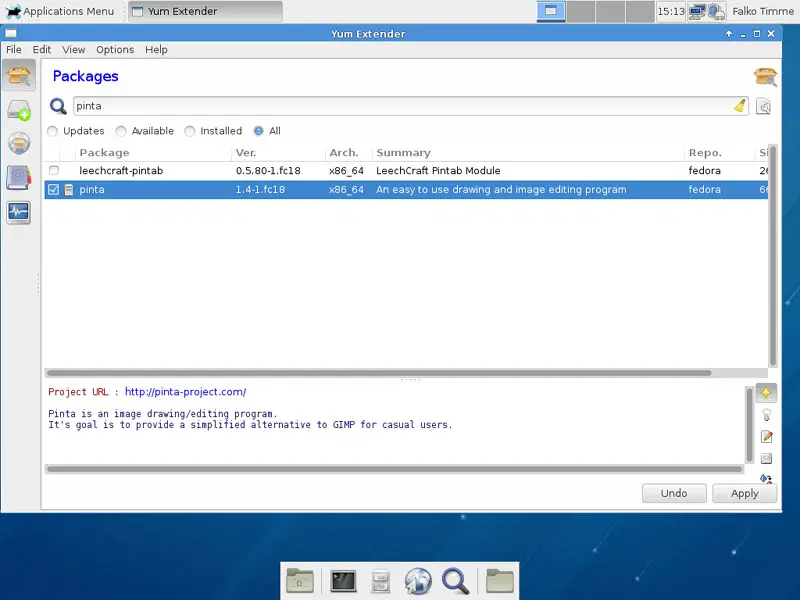
Task: Select the Updates radio button
Action: (x=52, y=131)
